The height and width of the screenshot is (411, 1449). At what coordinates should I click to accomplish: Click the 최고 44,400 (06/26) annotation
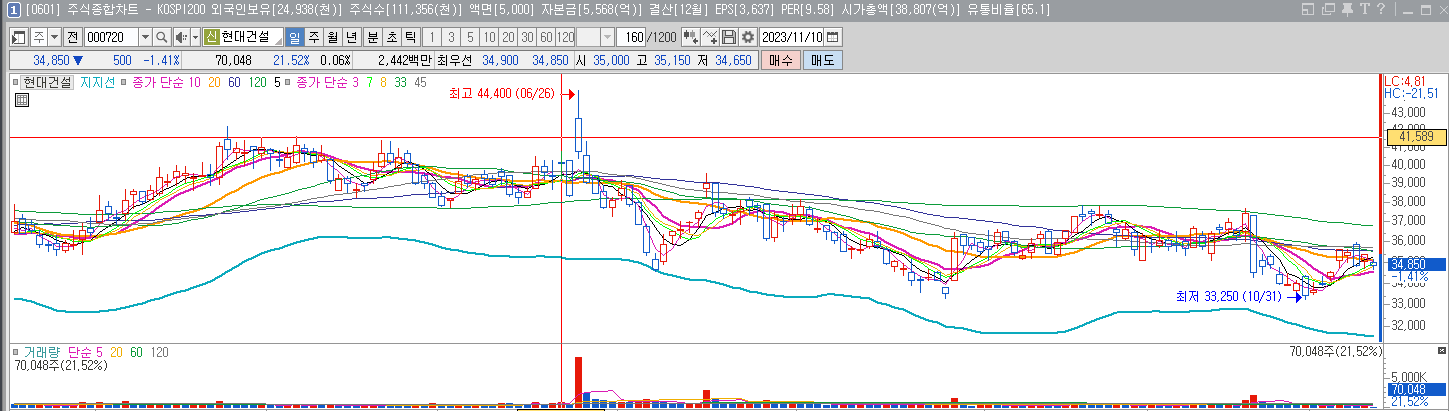502,95
